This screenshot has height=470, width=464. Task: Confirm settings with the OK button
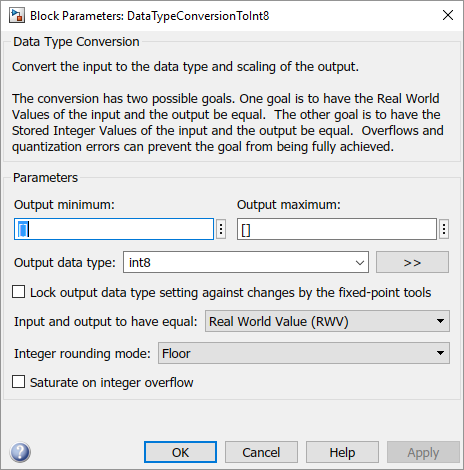click(x=180, y=452)
